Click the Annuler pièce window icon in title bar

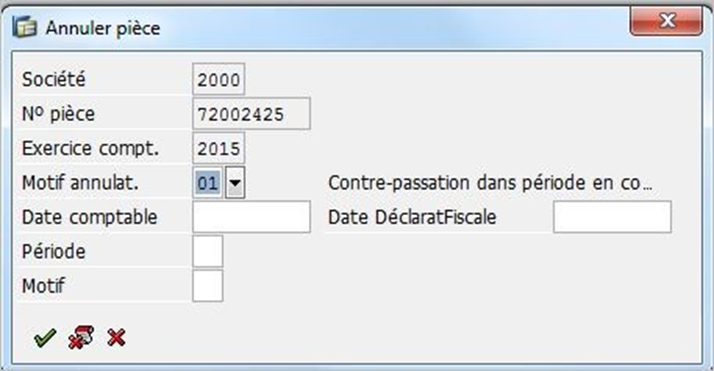point(24,27)
